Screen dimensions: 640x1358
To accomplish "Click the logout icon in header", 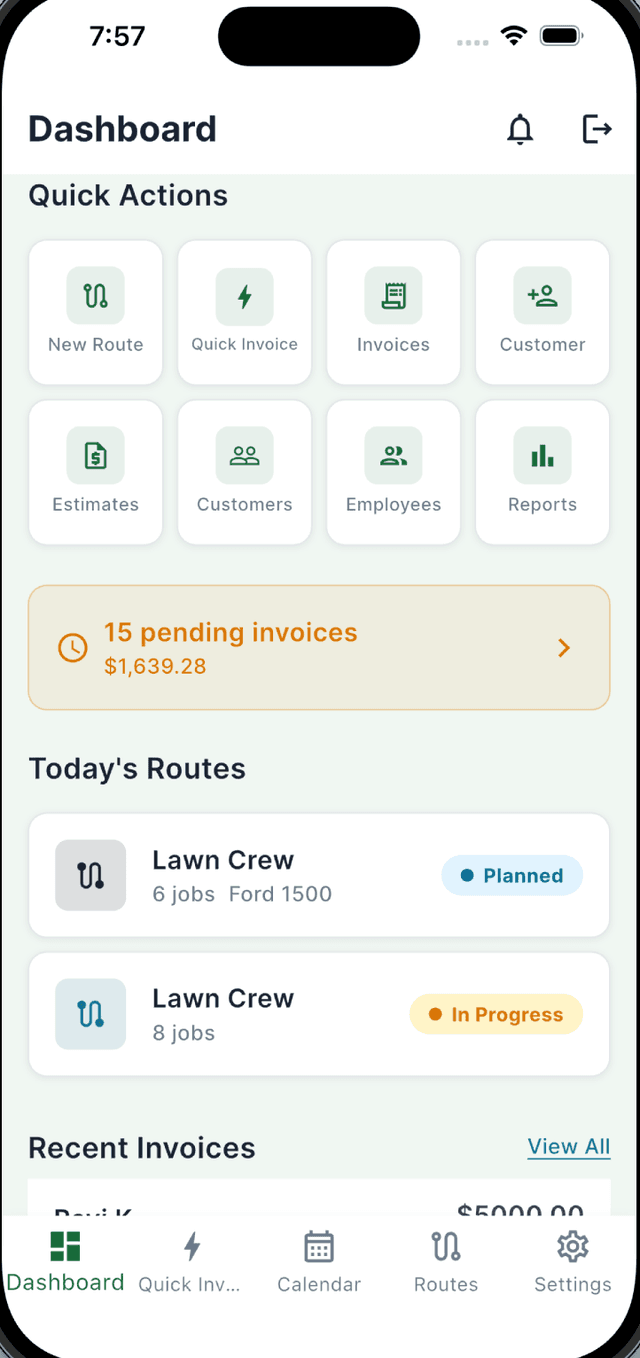I will click(x=596, y=130).
